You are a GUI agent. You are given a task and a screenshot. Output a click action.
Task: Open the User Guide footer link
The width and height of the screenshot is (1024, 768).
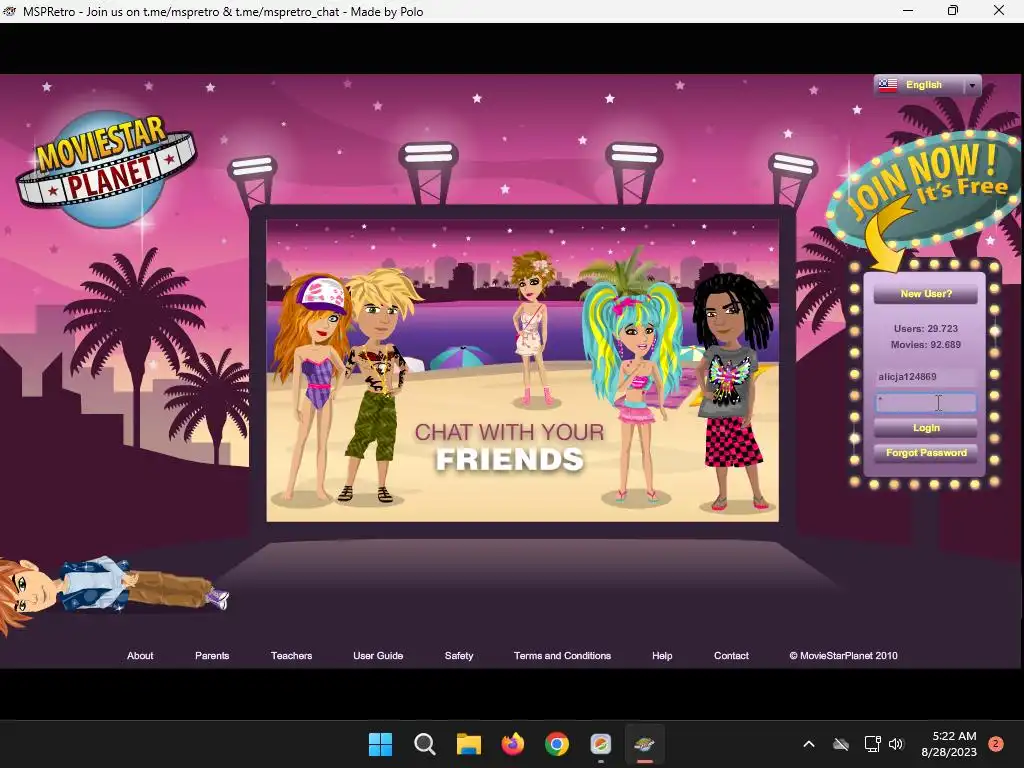377,656
